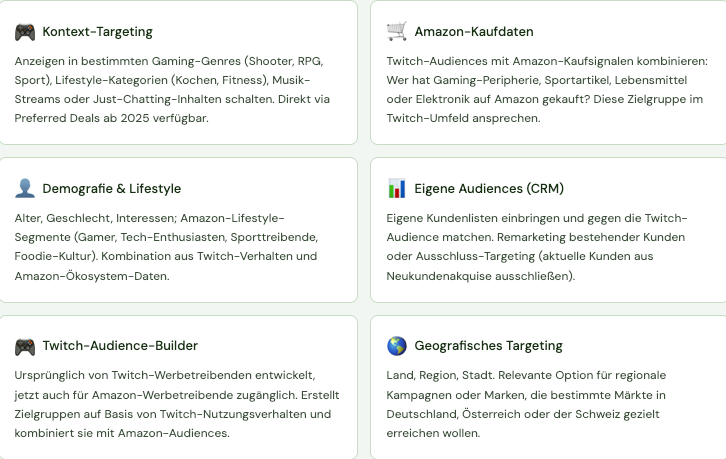Screen dimensions: 726x459
Task: Click the Twitch-Umfeld ansprechen sentence
Action: (x=463, y=118)
